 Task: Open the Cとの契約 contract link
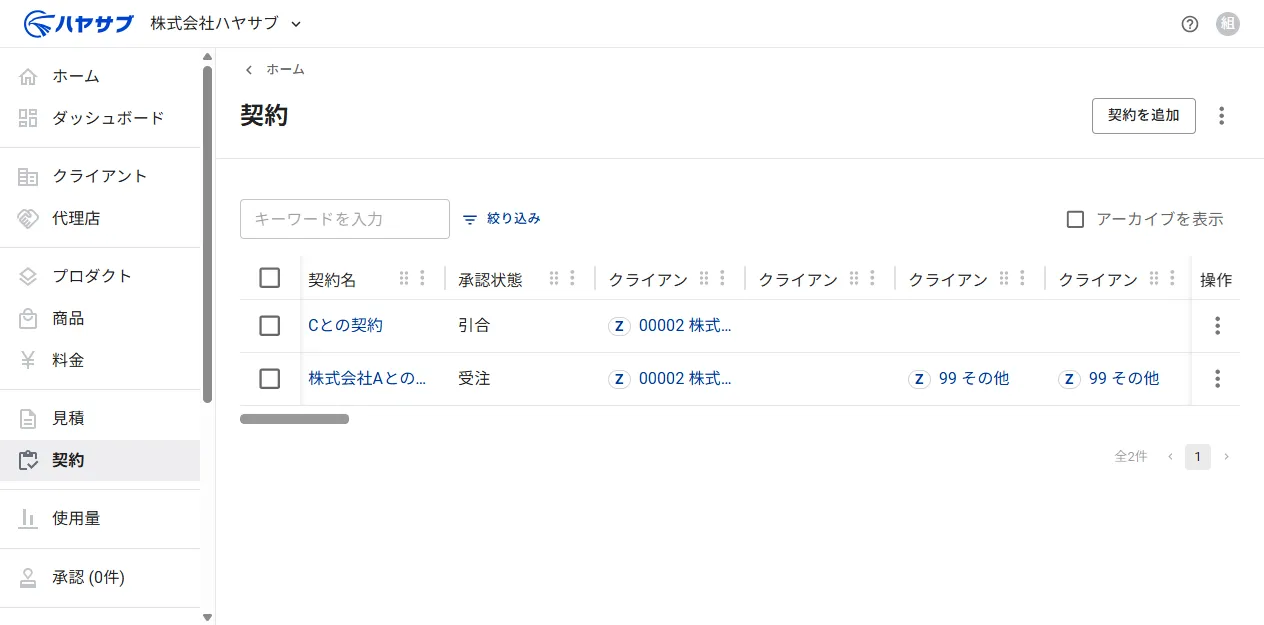click(x=345, y=326)
